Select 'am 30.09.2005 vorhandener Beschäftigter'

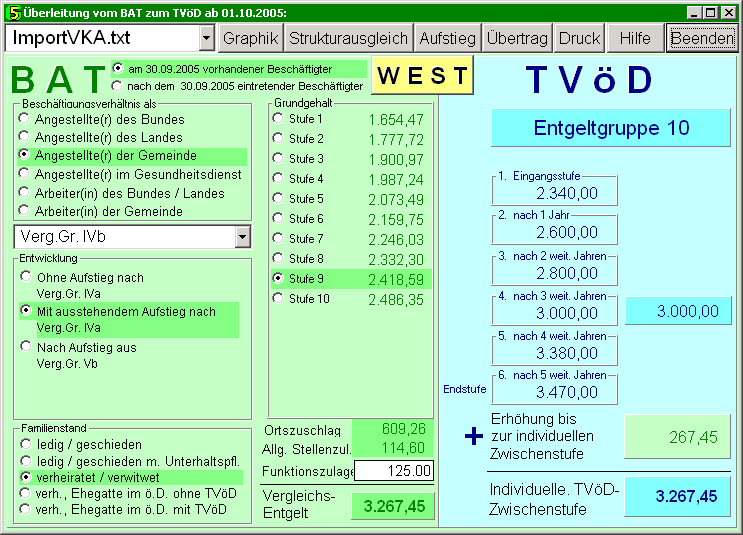(239, 69)
